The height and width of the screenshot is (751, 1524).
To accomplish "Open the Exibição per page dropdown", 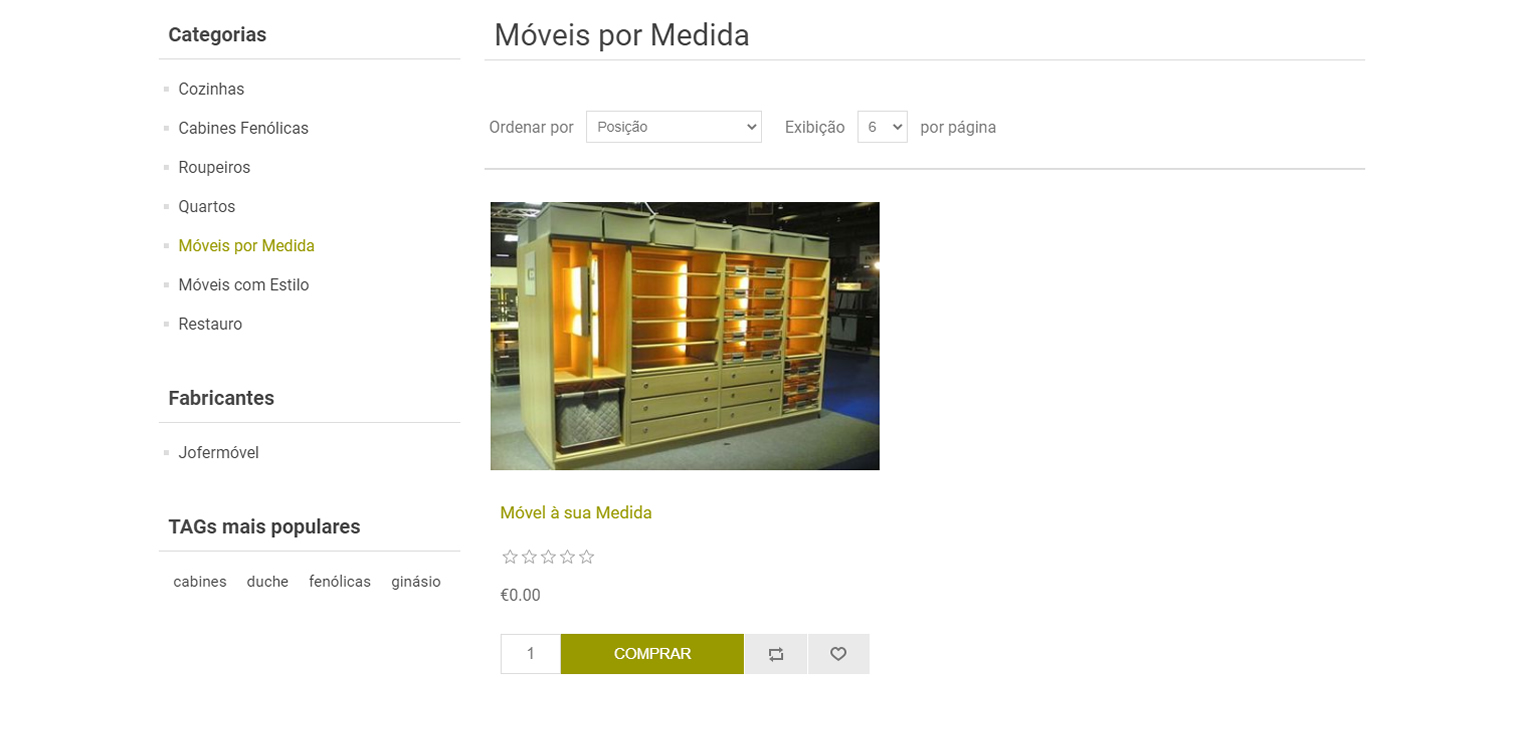I will tap(882, 127).
